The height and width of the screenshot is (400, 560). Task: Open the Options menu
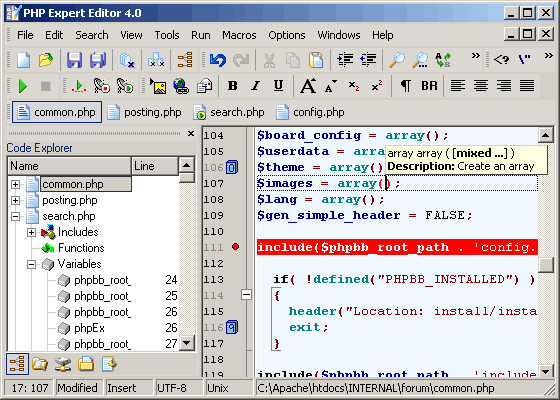click(x=287, y=35)
